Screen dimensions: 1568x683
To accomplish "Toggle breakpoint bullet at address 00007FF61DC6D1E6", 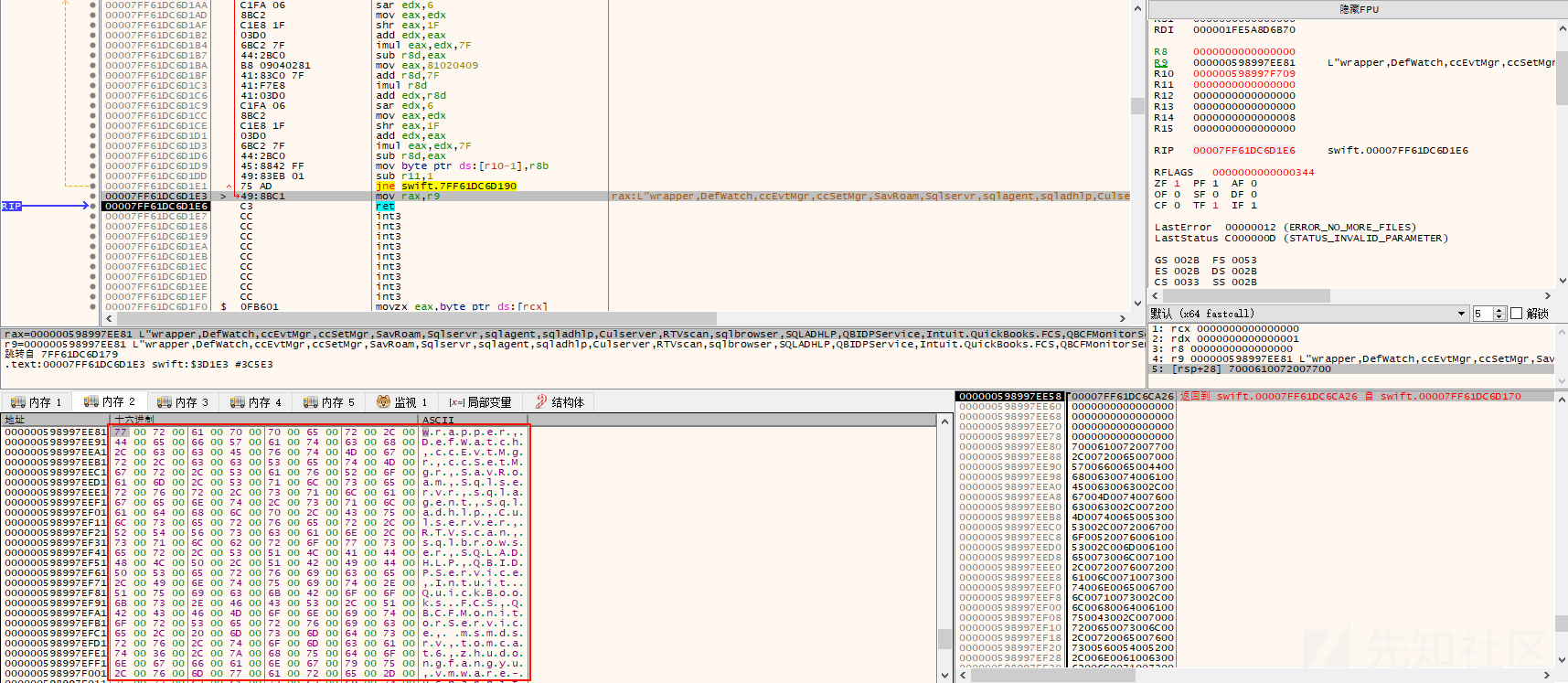I will click(x=92, y=206).
